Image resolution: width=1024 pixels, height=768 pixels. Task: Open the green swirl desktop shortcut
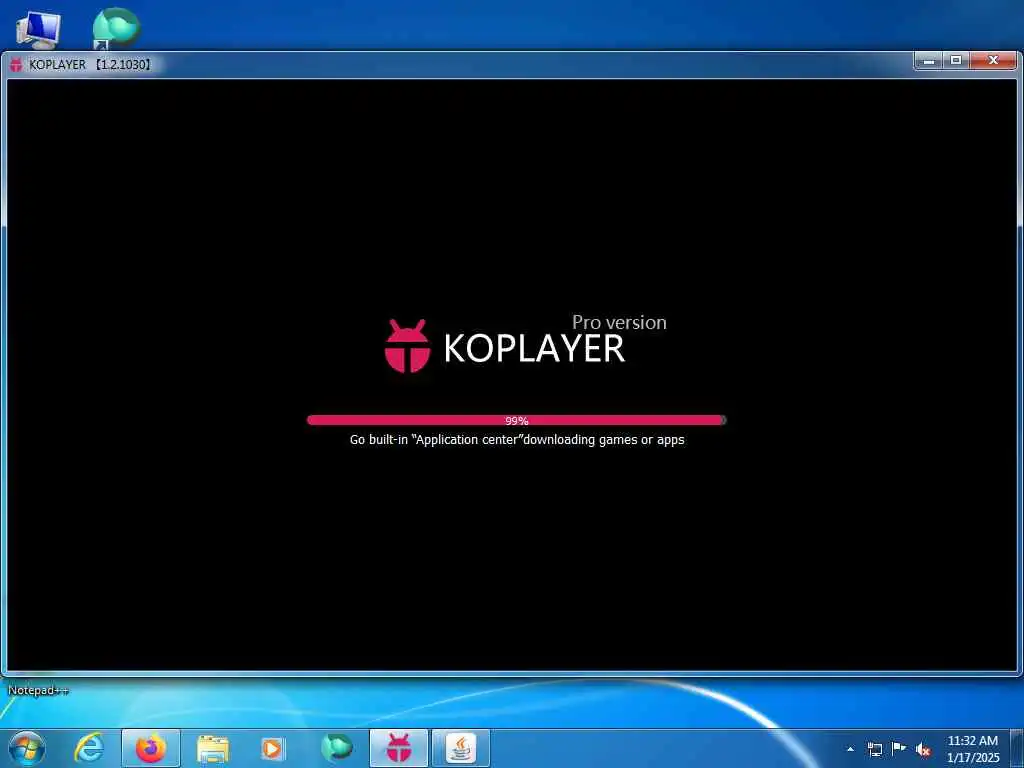click(x=116, y=28)
